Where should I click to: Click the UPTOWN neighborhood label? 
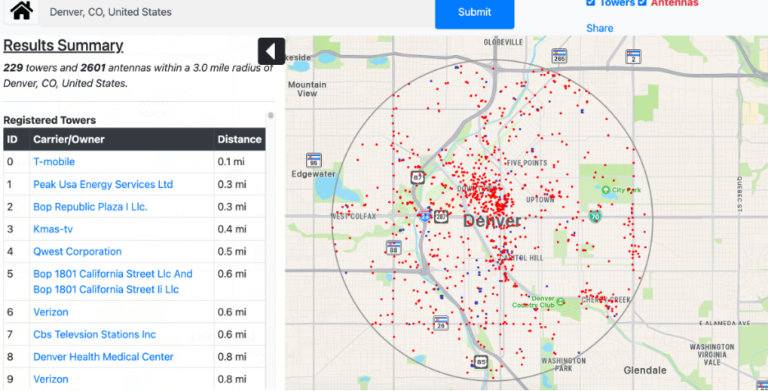540,200
